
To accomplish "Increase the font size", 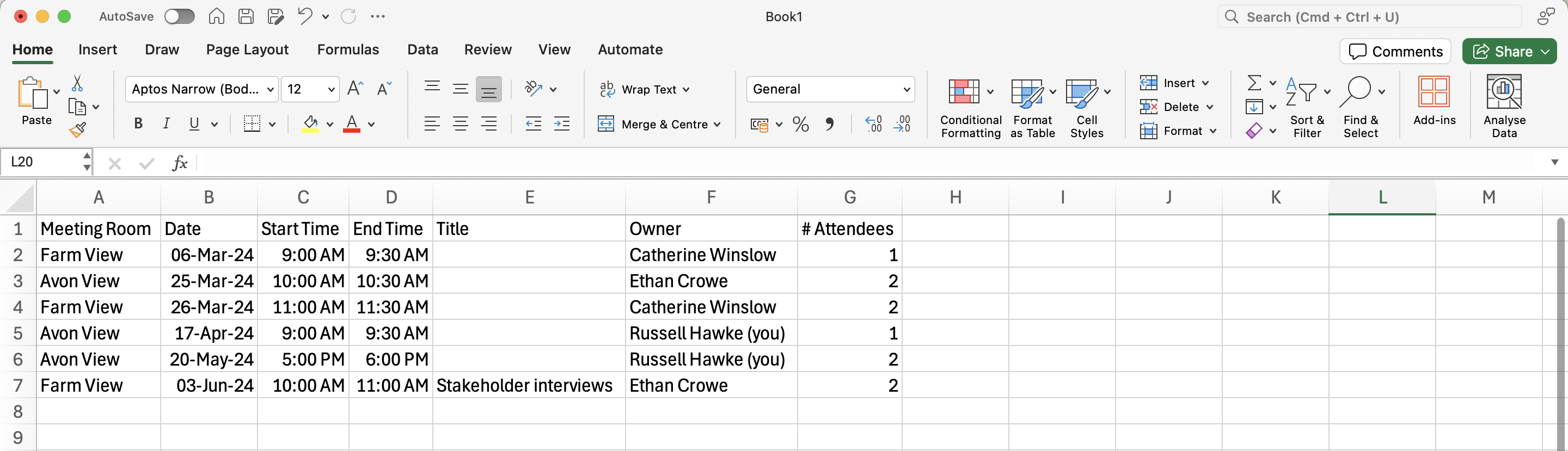I will click(355, 89).
